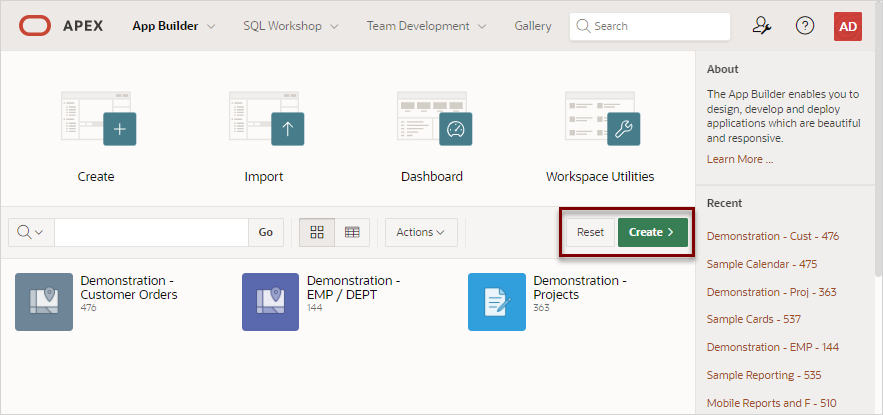Open the Create application tile icon
Image resolution: width=883 pixels, height=415 pixels.
[x=98, y=118]
